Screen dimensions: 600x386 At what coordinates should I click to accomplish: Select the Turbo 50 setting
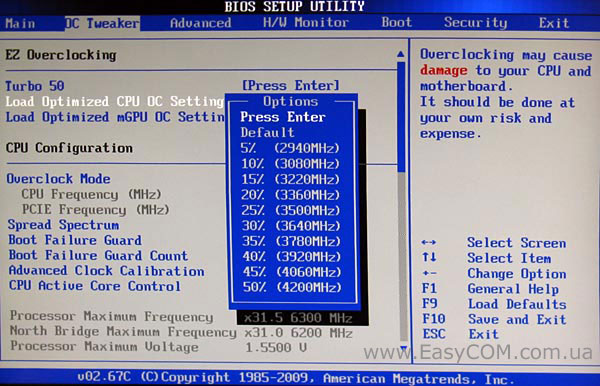[x=35, y=86]
